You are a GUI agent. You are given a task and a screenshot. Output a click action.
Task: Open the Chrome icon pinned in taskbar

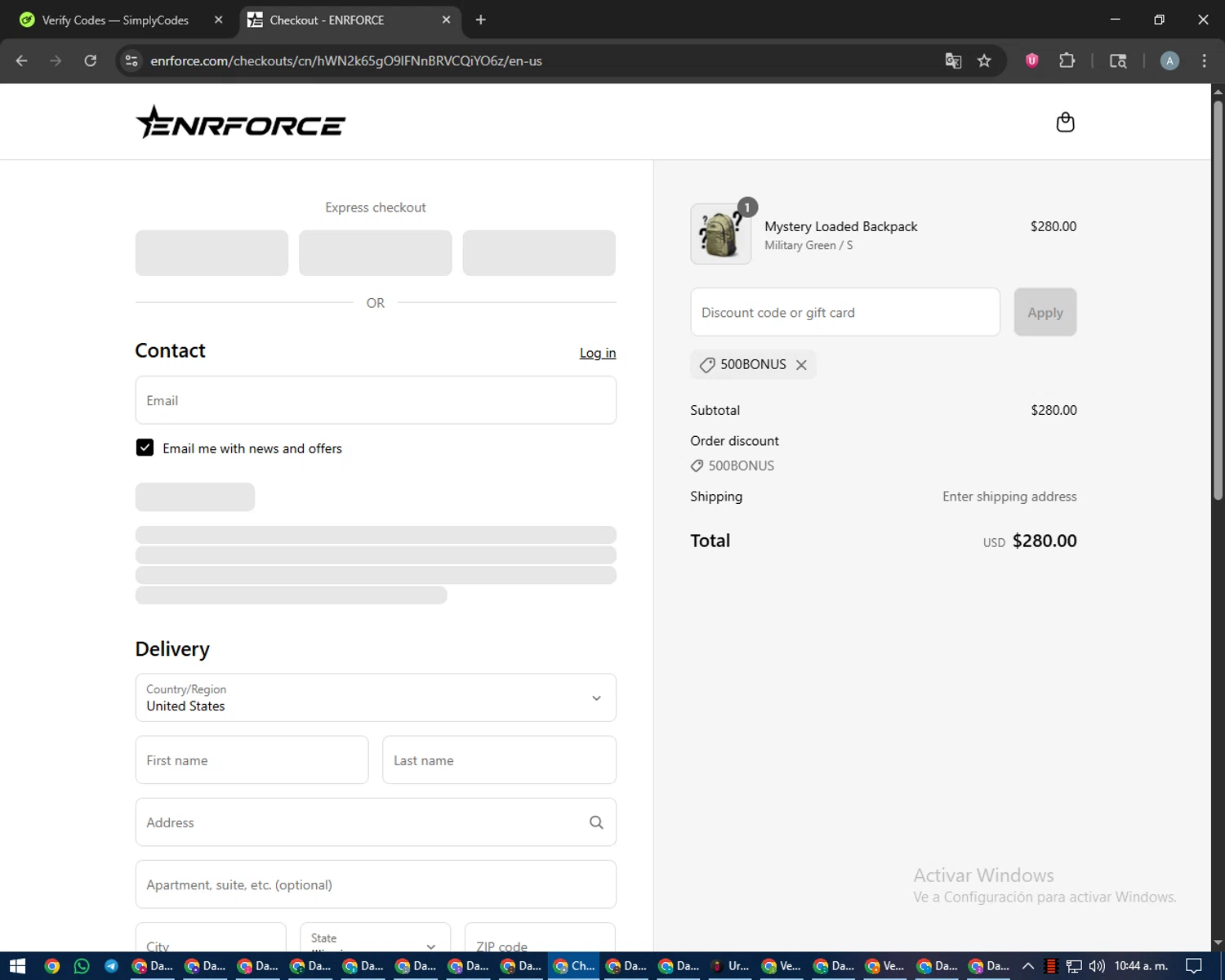tap(51, 966)
